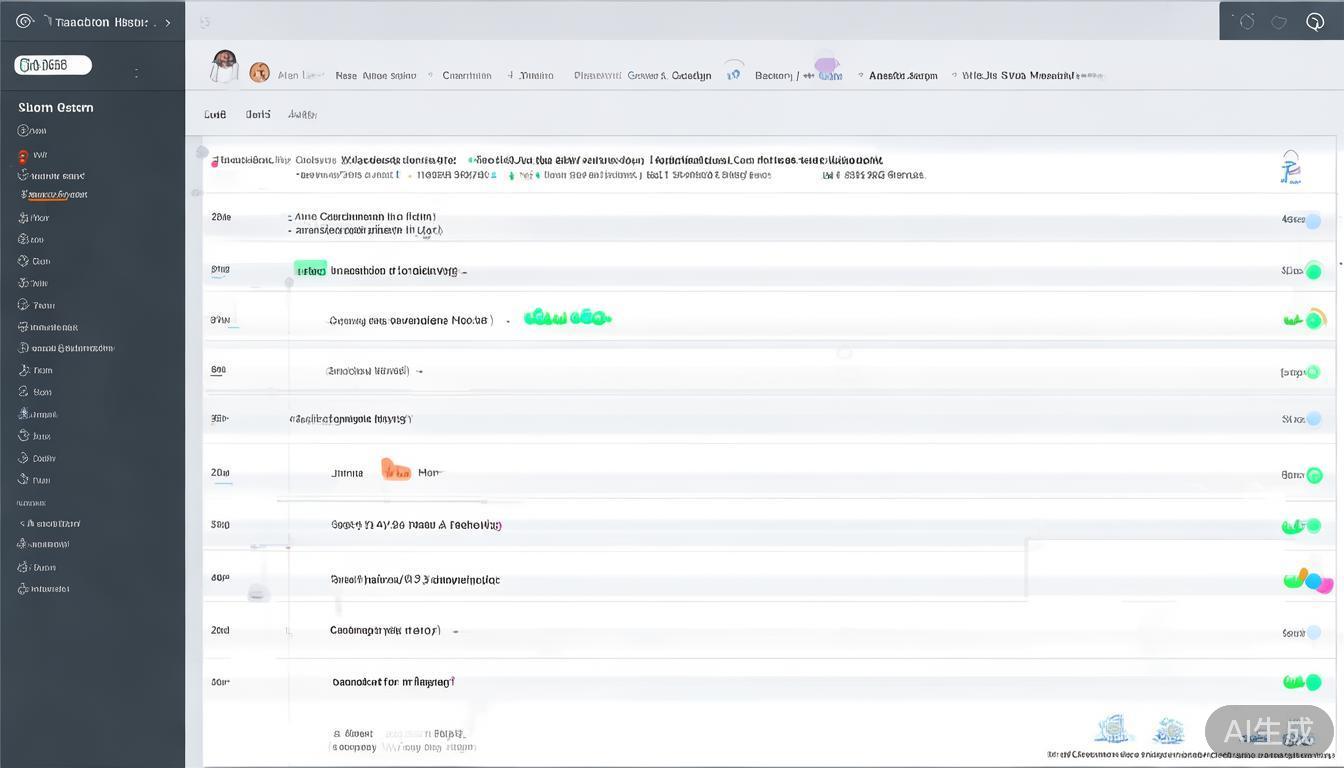
Task: Select the Live tab
Action: [214, 114]
